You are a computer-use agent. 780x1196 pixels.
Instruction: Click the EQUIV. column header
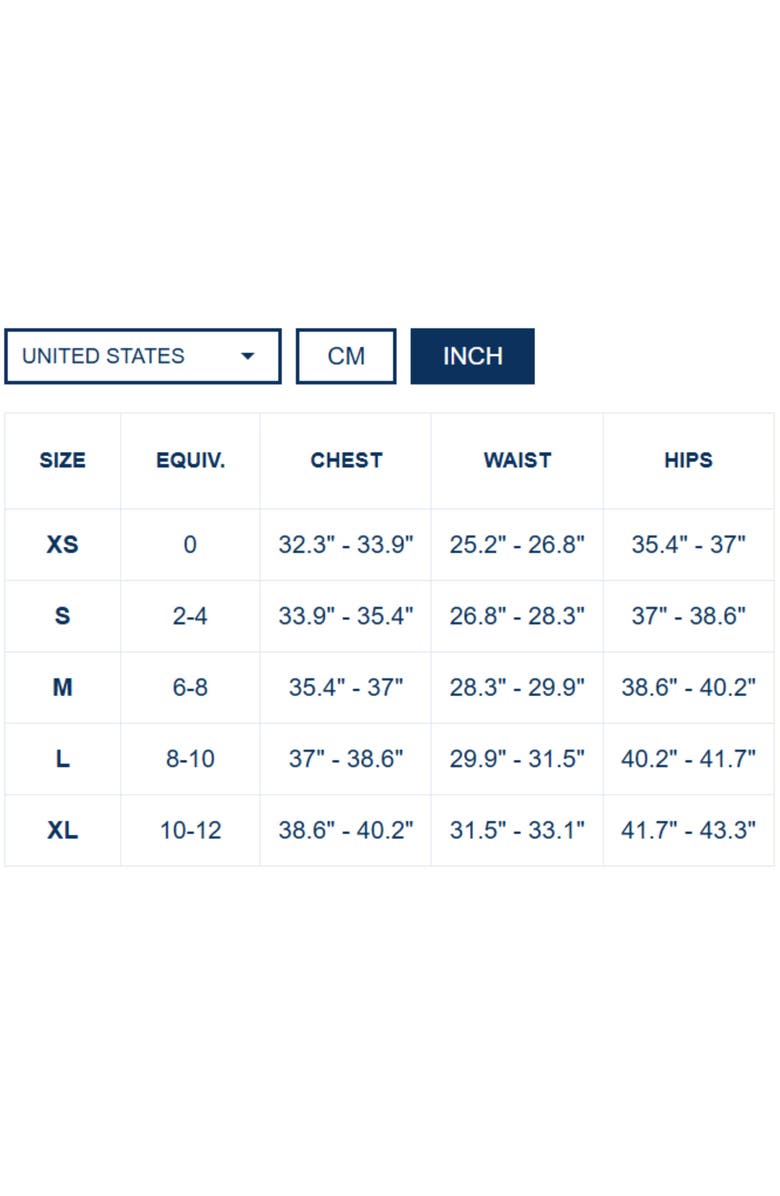tap(190, 460)
